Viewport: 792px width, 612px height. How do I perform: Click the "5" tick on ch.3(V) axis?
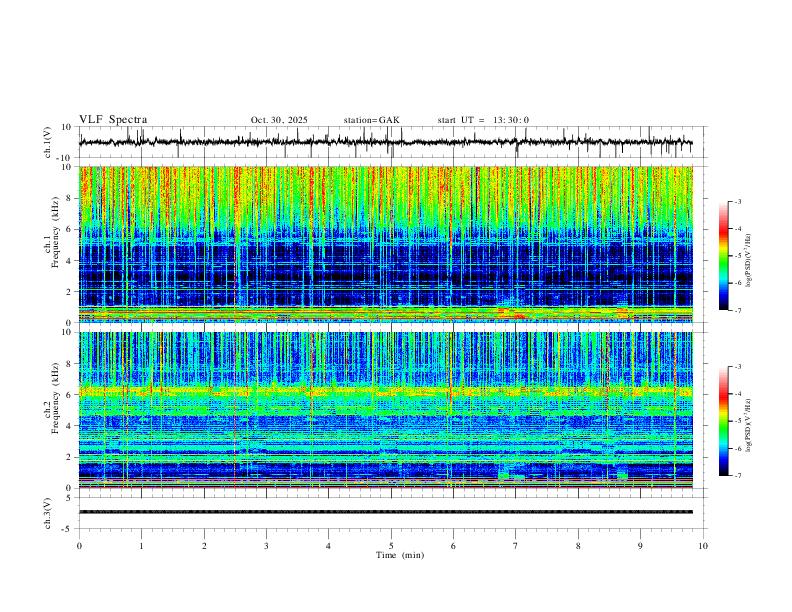click(69, 498)
